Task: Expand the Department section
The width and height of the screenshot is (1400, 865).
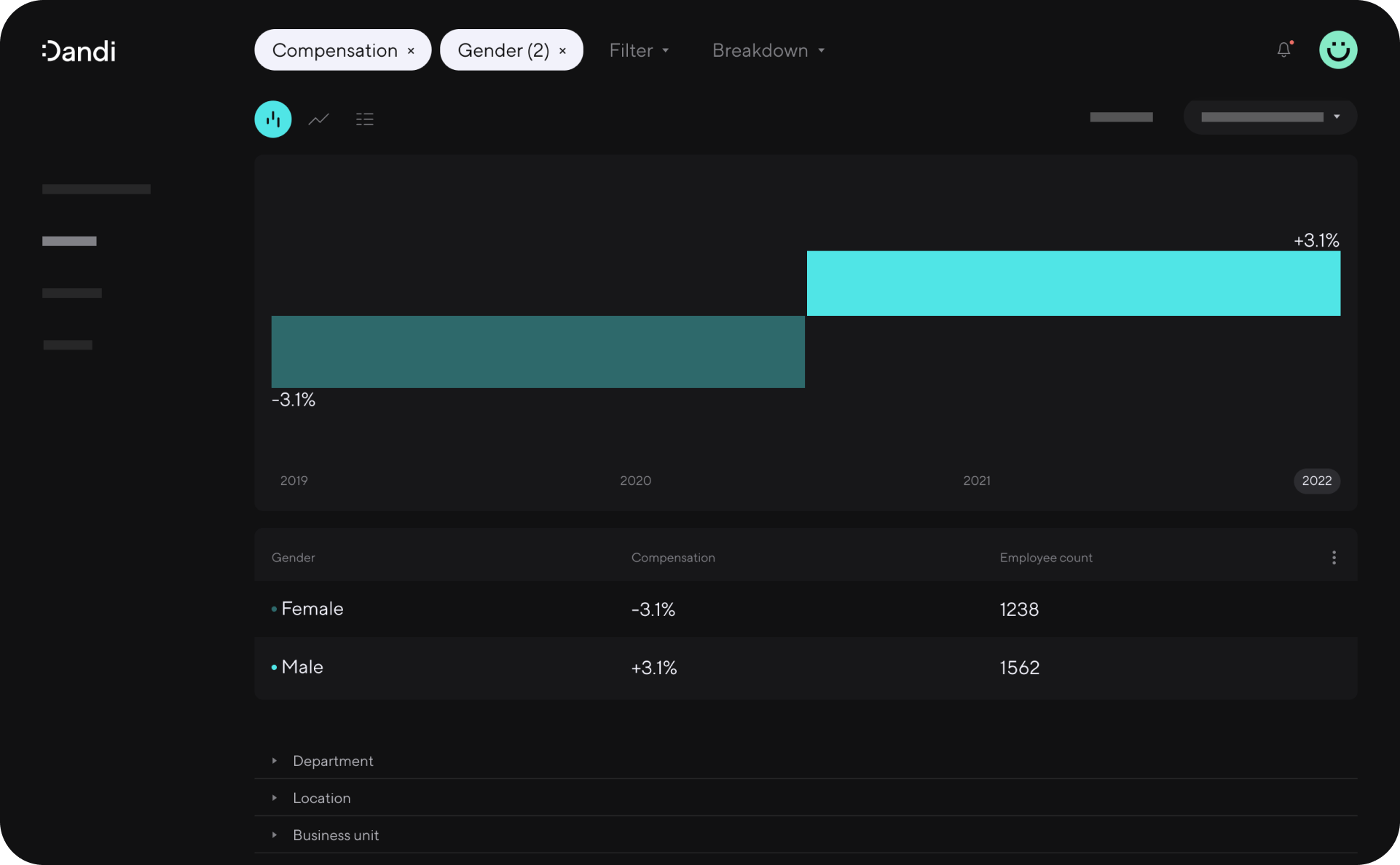Action: pyautogui.click(x=333, y=761)
